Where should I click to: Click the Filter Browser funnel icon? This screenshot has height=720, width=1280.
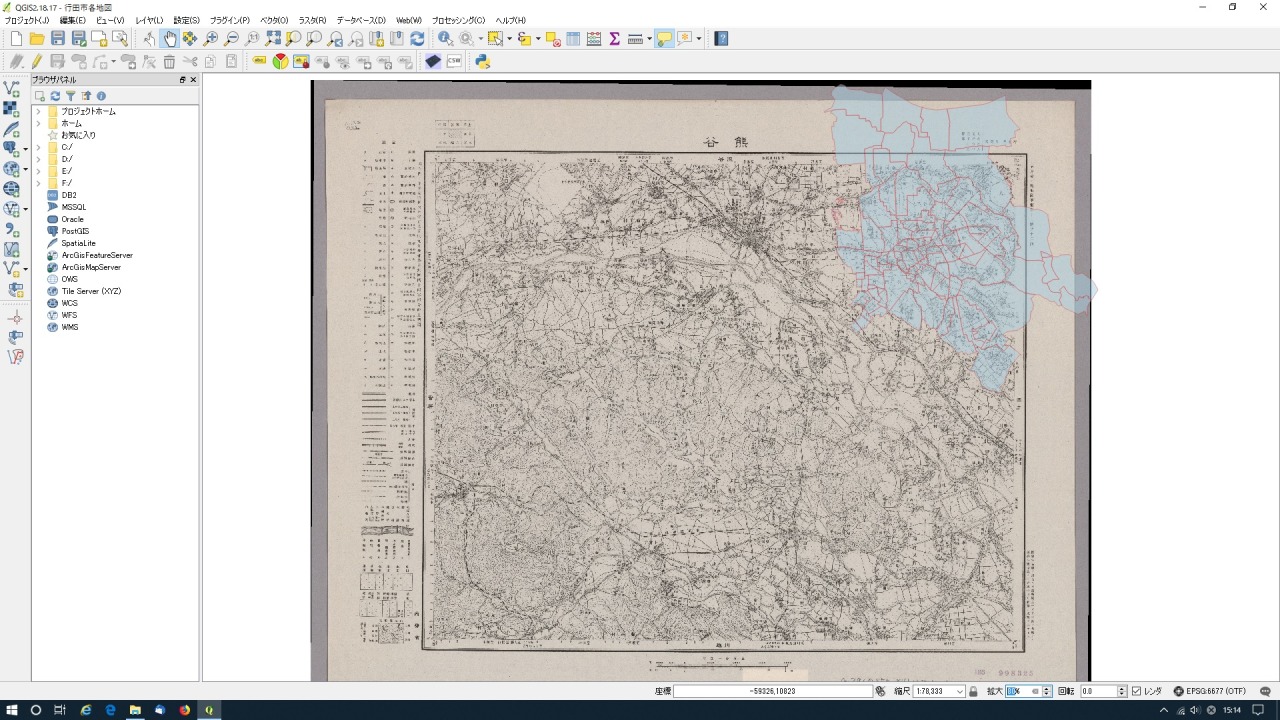tap(71, 96)
